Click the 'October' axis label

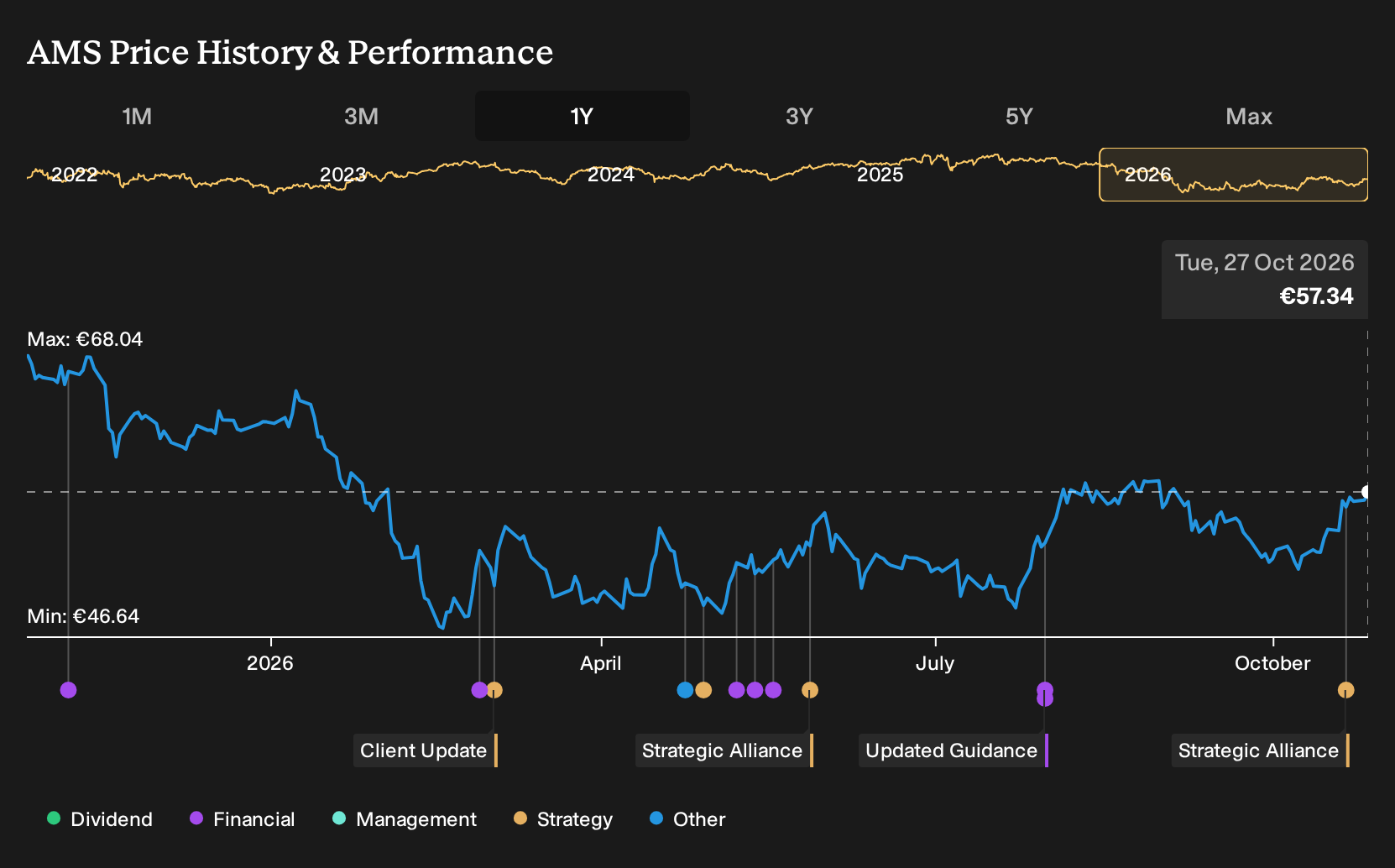click(1272, 663)
